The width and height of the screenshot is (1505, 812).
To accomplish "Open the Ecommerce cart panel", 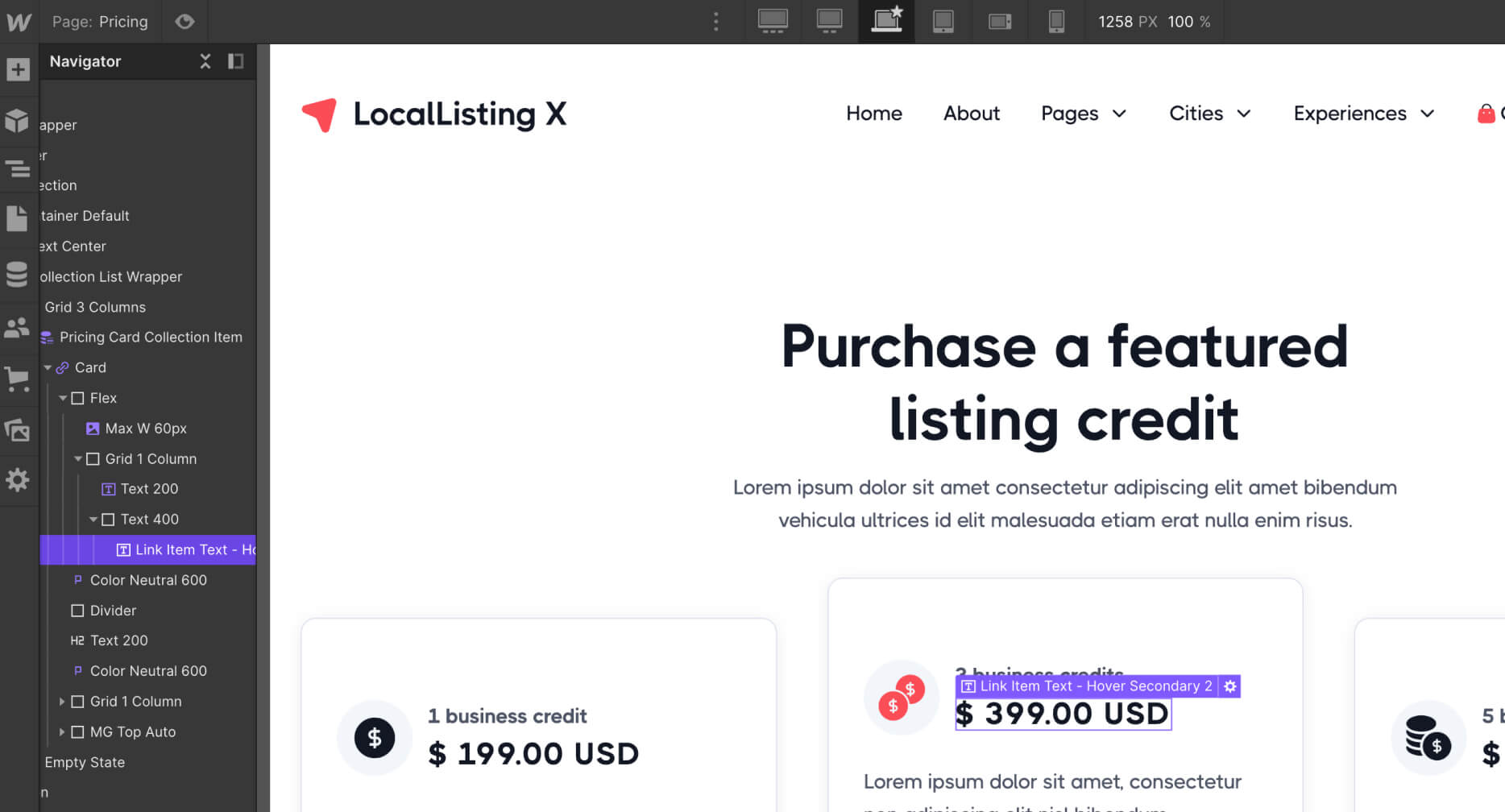I will 18,379.
